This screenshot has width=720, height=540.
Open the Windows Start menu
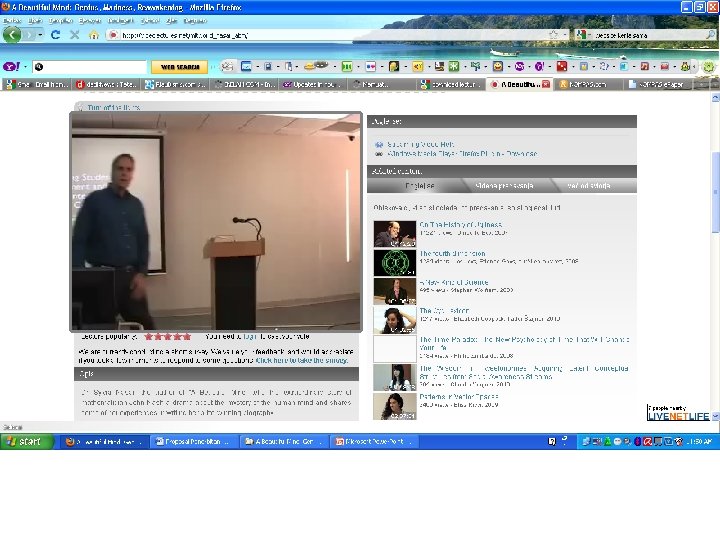click(x=27, y=442)
